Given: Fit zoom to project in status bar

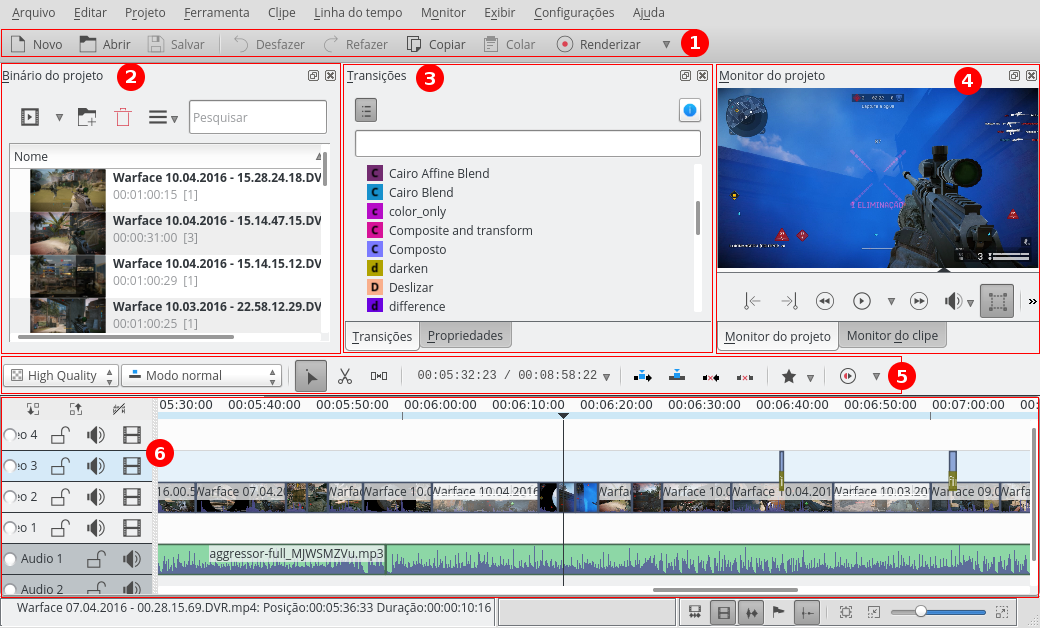Looking at the screenshot, I should [846, 611].
